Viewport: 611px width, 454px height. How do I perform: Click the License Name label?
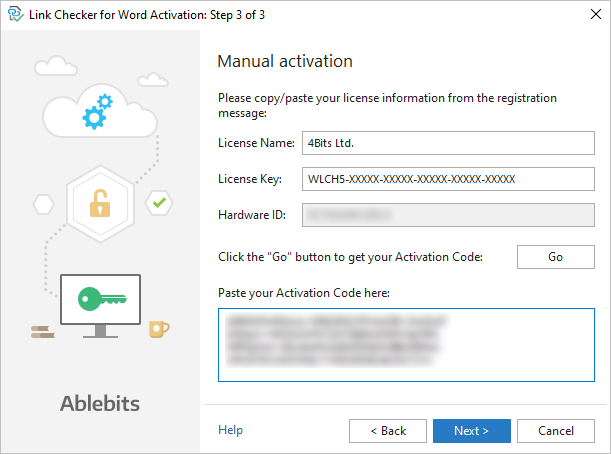point(256,143)
